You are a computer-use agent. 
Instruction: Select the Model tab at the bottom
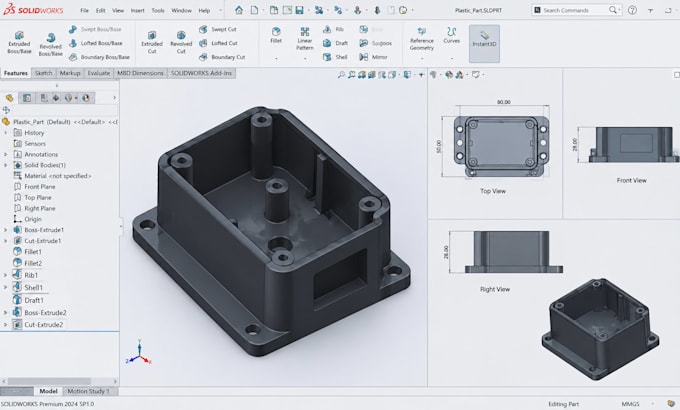click(48, 391)
